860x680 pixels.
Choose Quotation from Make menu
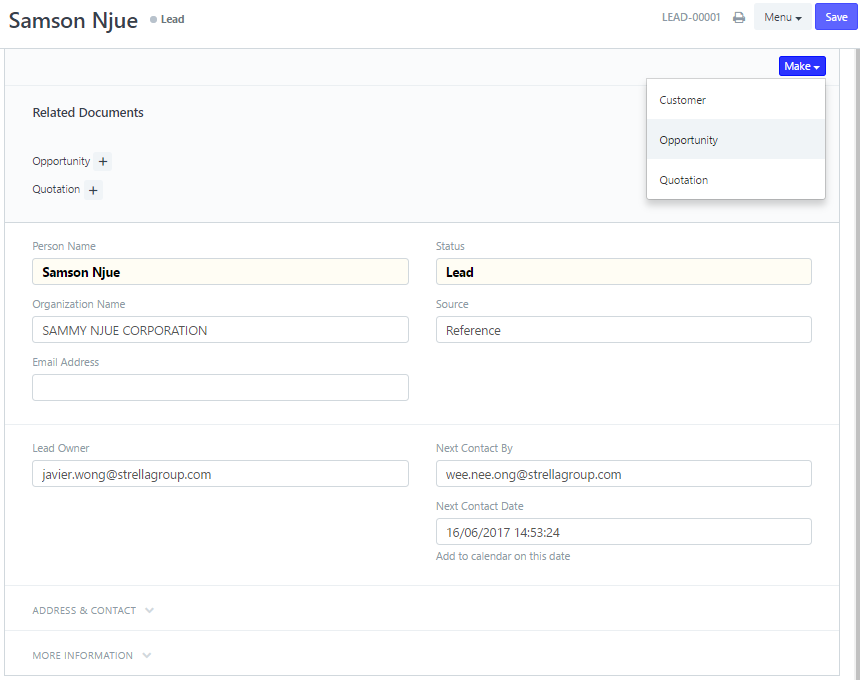pos(735,180)
